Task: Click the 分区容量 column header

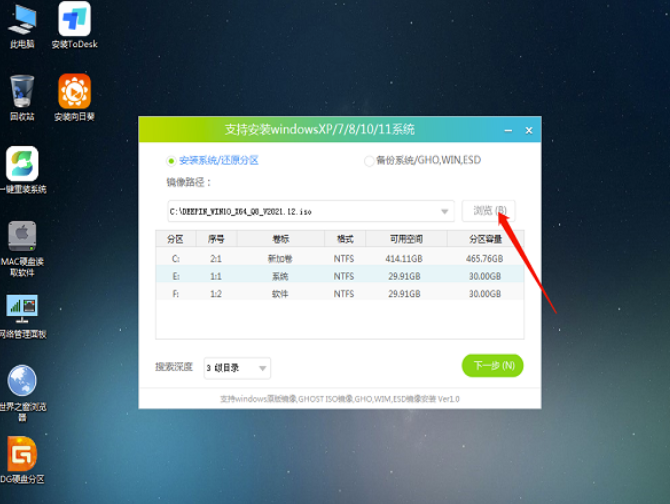Action: [x=485, y=239]
